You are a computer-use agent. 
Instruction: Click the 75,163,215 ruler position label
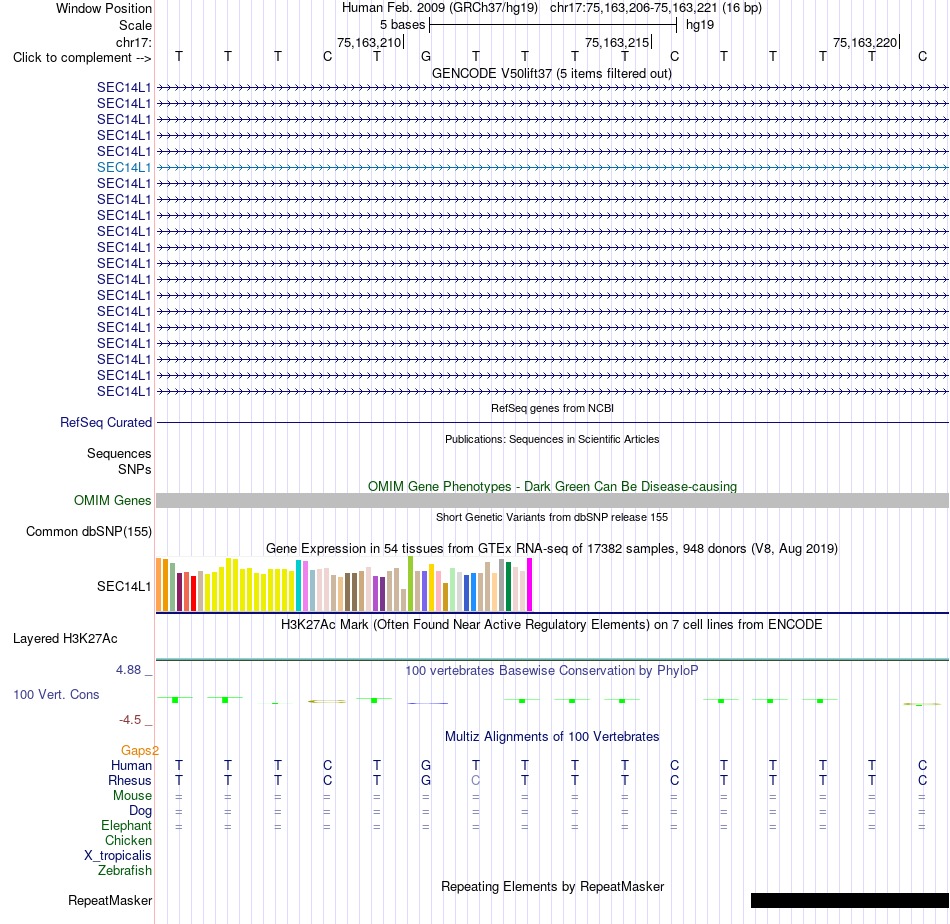[617, 42]
